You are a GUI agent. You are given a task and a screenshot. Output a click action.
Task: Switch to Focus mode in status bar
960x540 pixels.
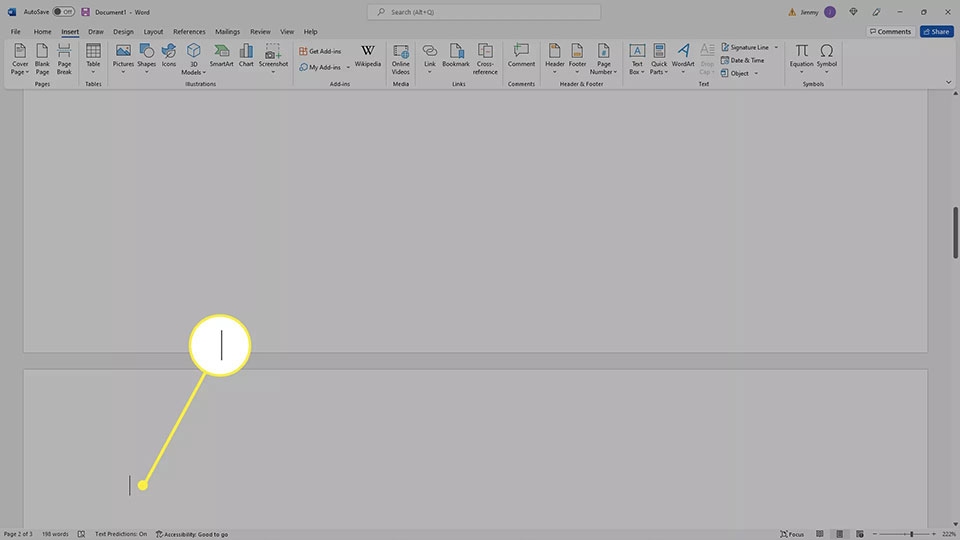(792, 534)
